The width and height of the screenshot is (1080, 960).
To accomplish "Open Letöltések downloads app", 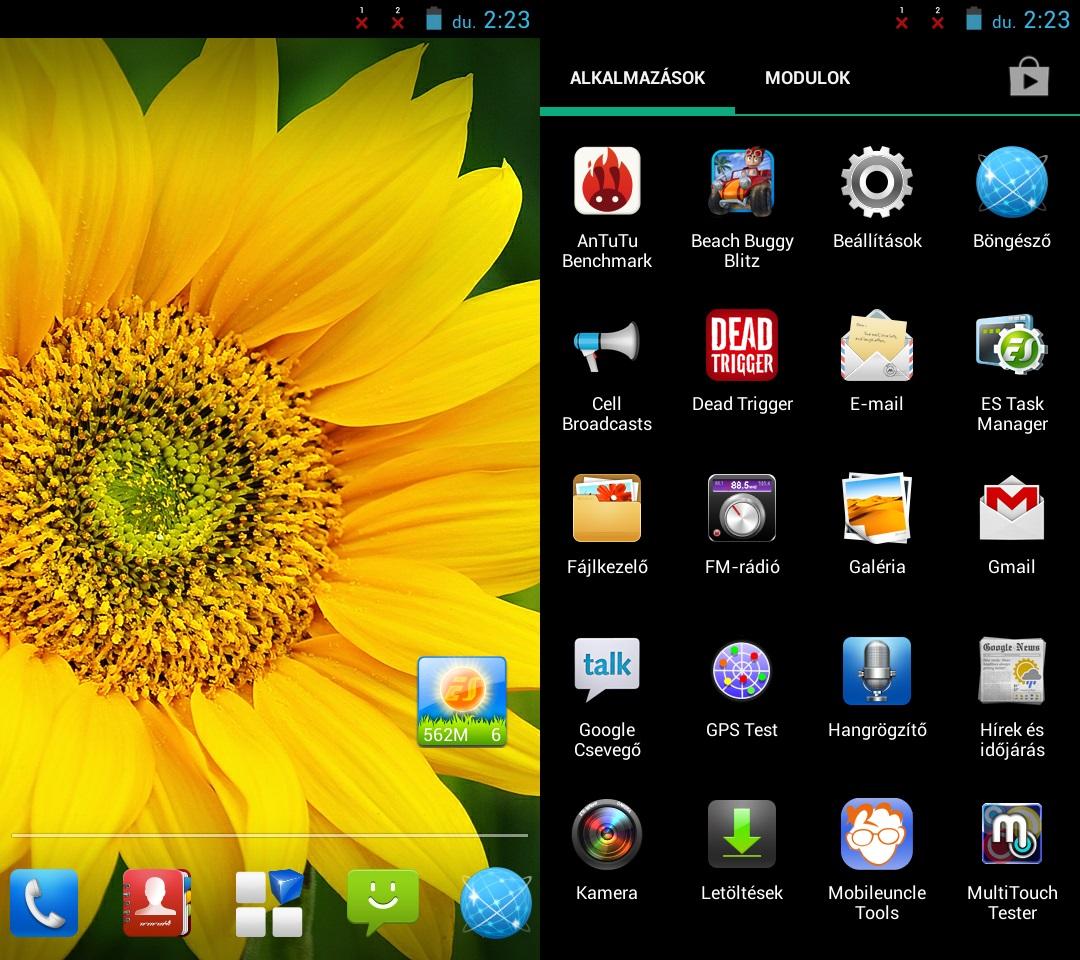I will click(x=742, y=834).
